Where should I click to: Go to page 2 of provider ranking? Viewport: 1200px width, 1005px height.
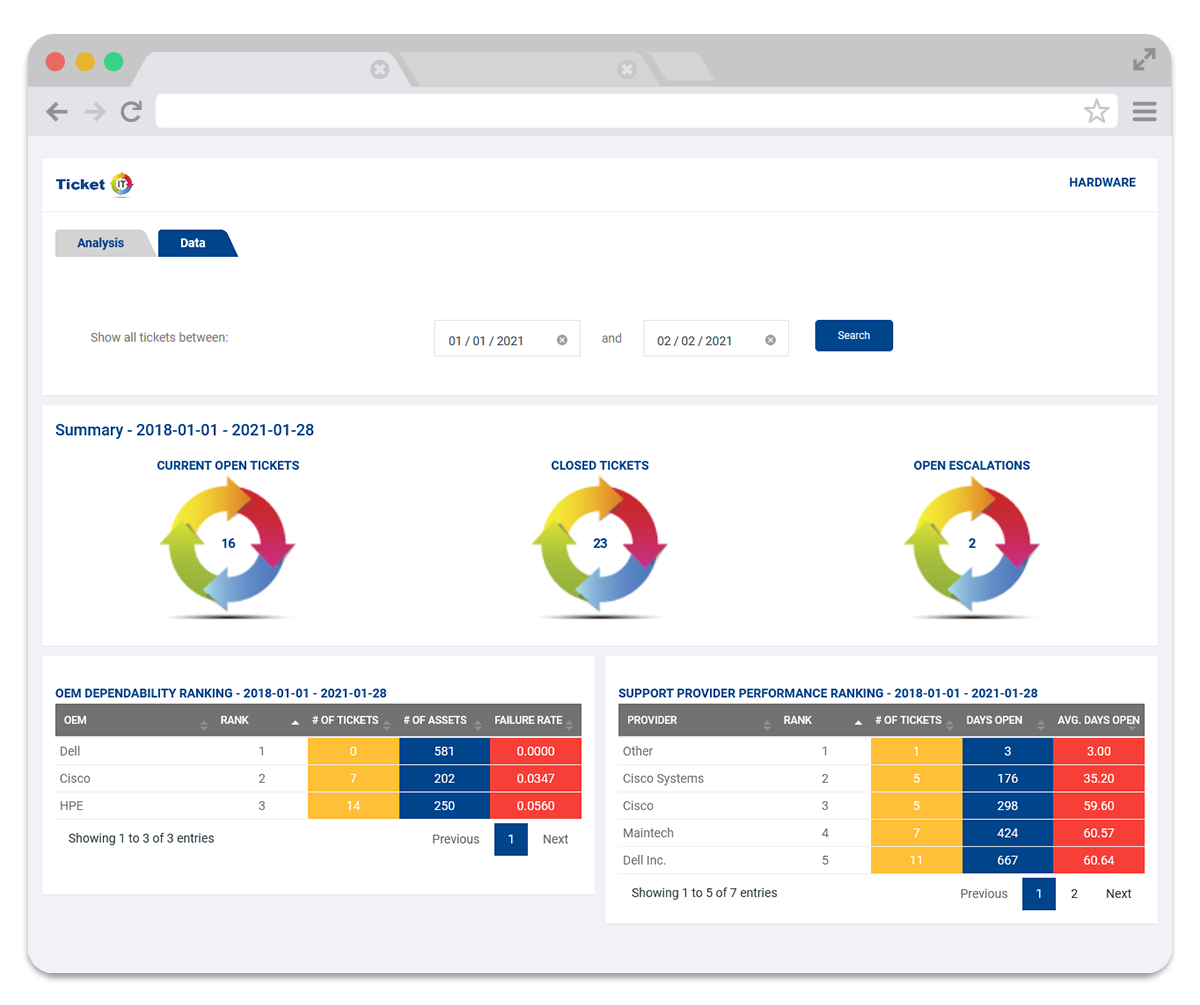pos(1074,894)
